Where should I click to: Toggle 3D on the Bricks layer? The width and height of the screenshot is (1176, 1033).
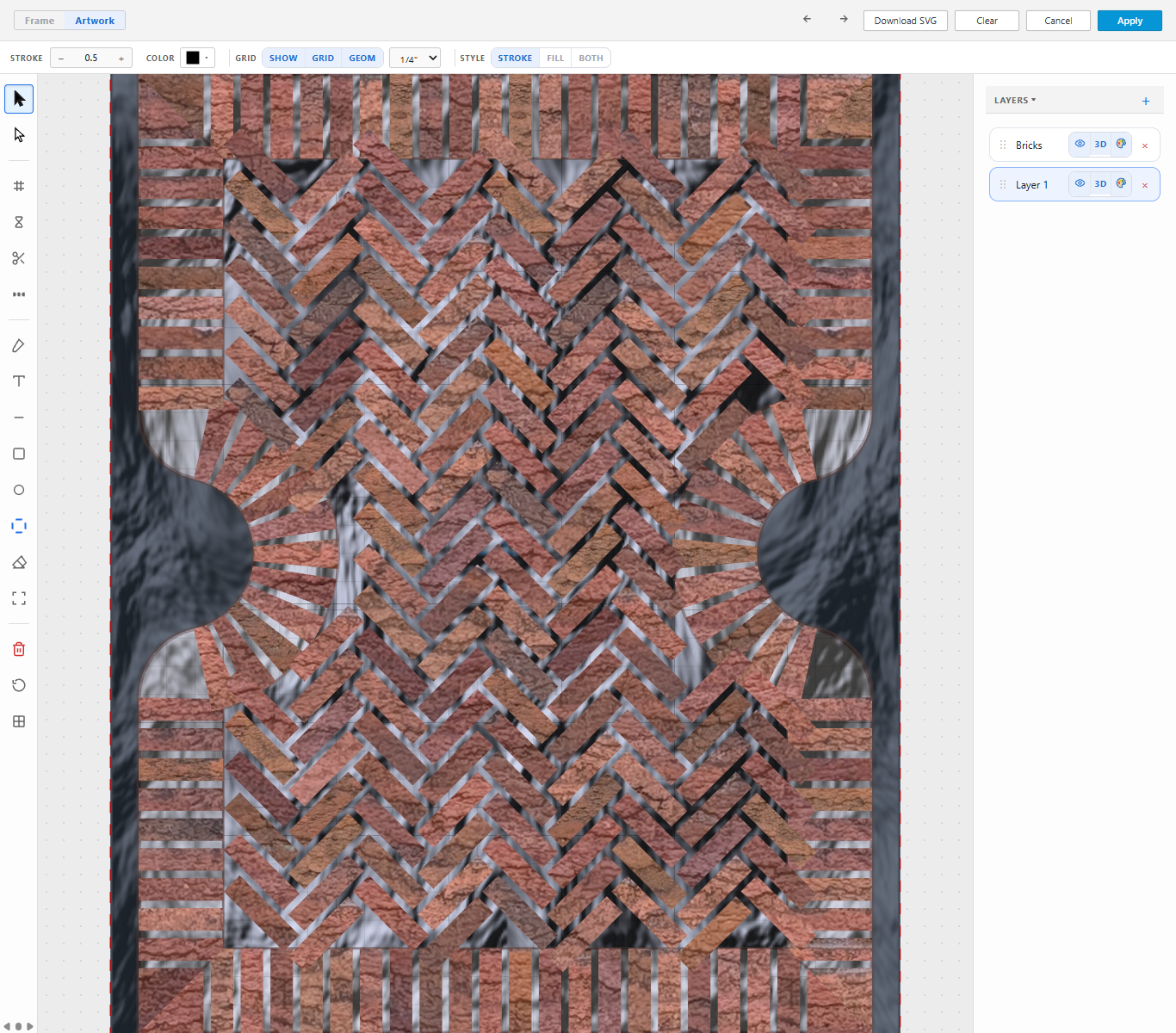click(1100, 144)
